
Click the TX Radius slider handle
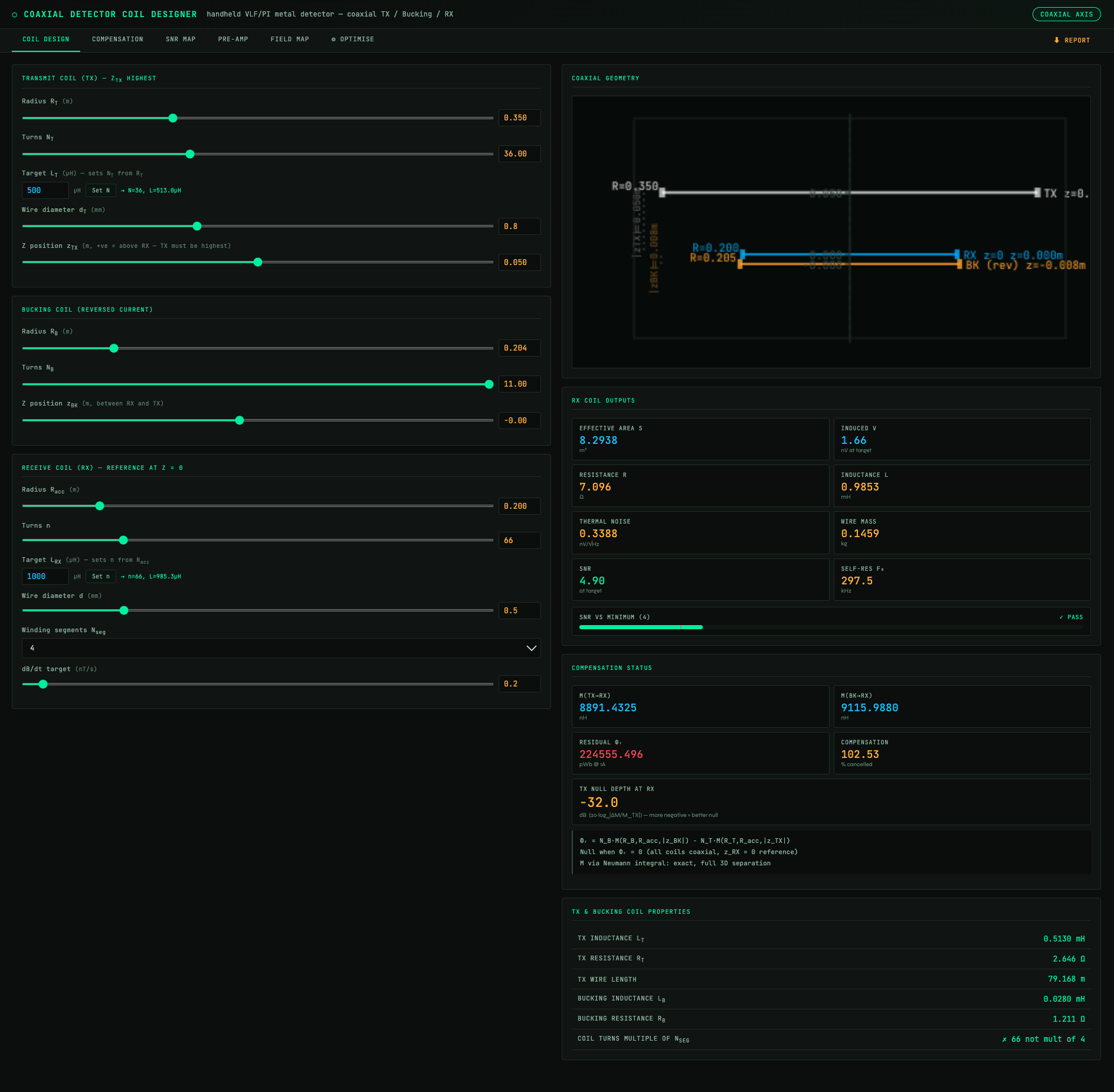click(173, 118)
